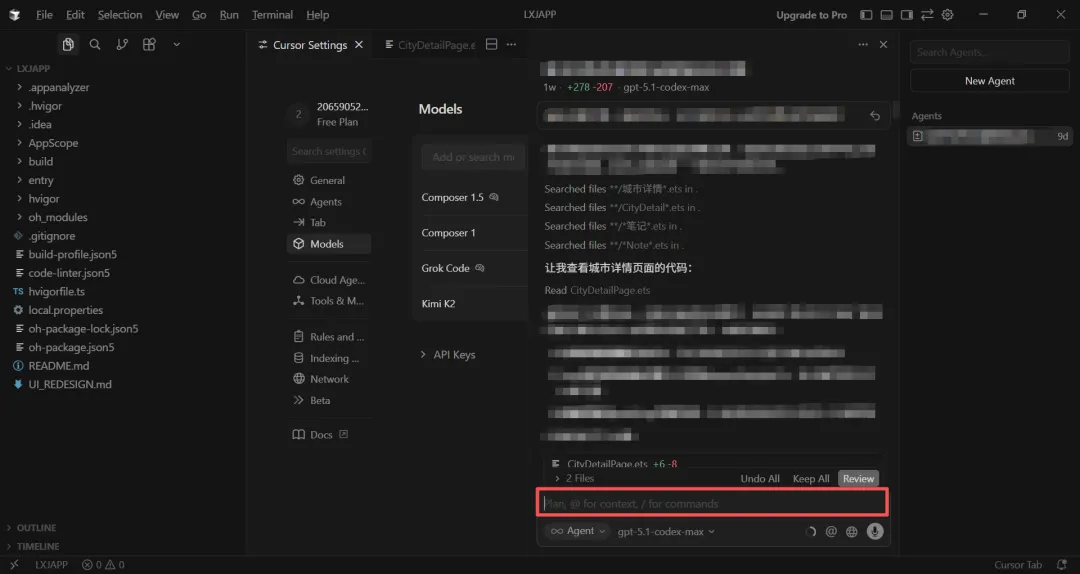Open the Help menu

[x=318, y=14]
